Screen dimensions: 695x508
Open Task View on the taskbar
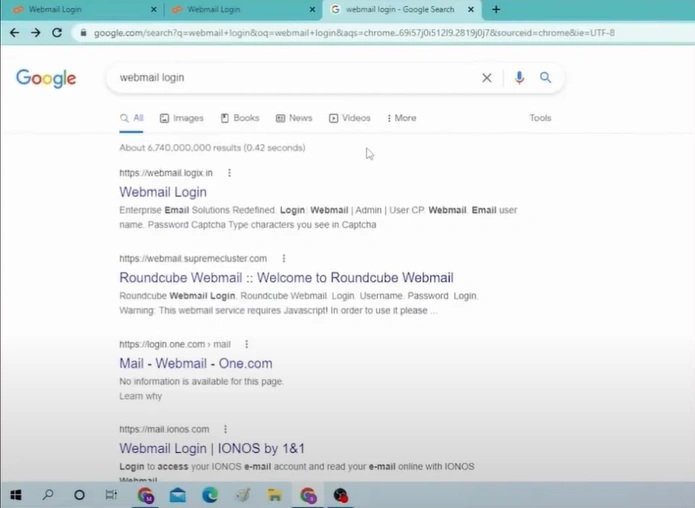[x=111, y=495]
